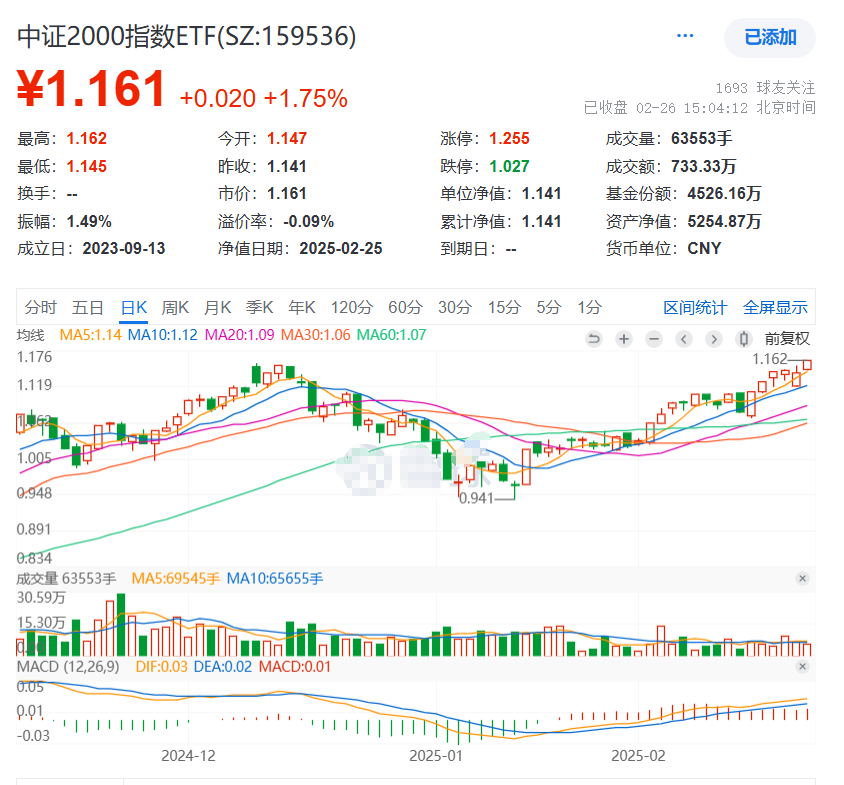844x785 pixels.
Task: Close the 成交量 volume panel with its X icon
Action: (x=801, y=578)
